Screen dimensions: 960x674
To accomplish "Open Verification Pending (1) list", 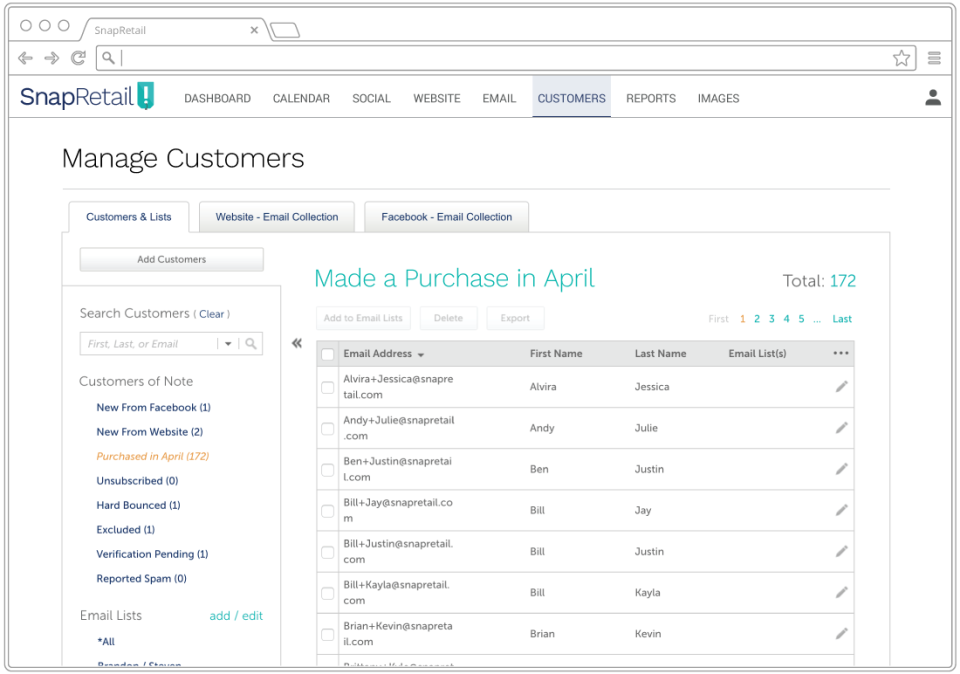I will [x=152, y=554].
